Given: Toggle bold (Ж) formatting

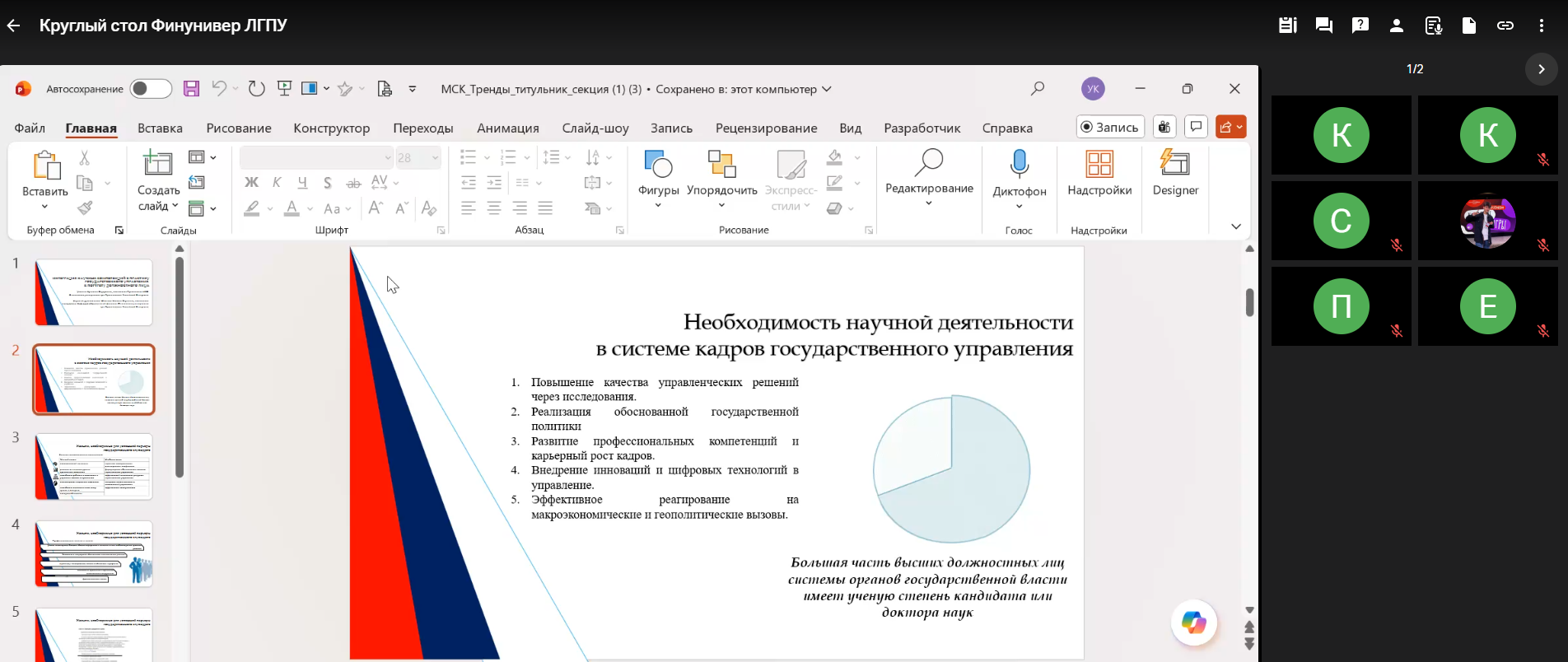Looking at the screenshot, I should (x=252, y=182).
